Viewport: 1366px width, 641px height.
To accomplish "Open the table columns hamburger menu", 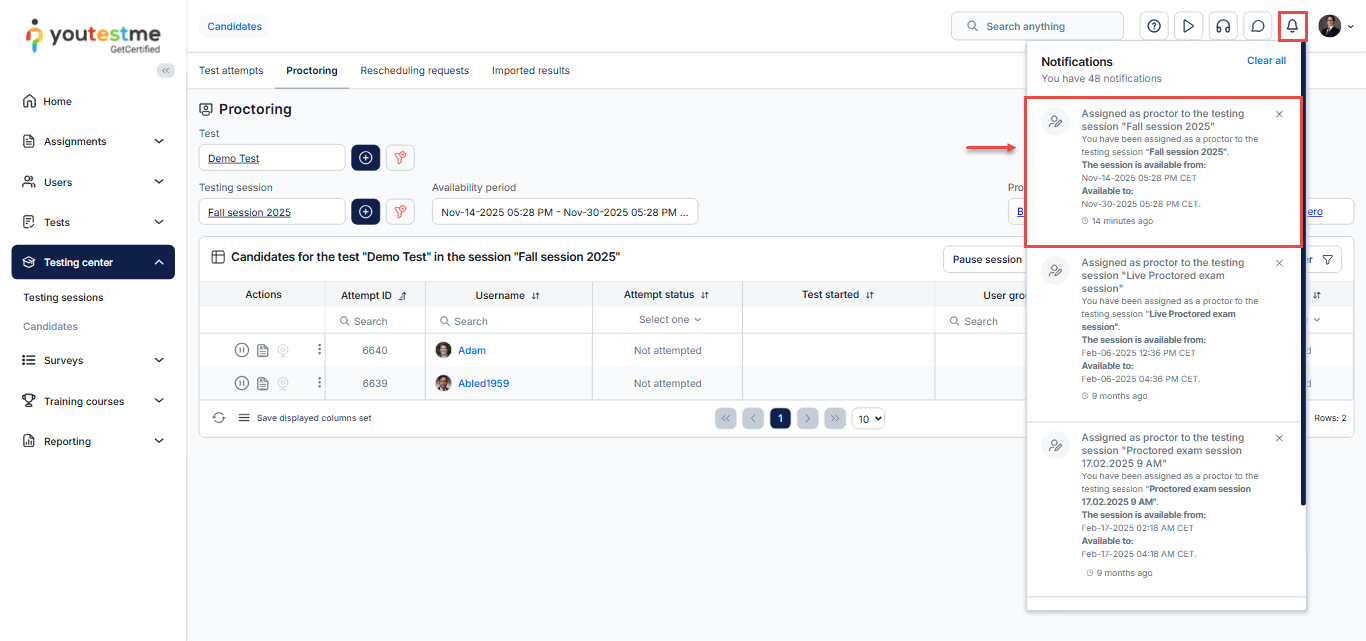I will tap(244, 418).
